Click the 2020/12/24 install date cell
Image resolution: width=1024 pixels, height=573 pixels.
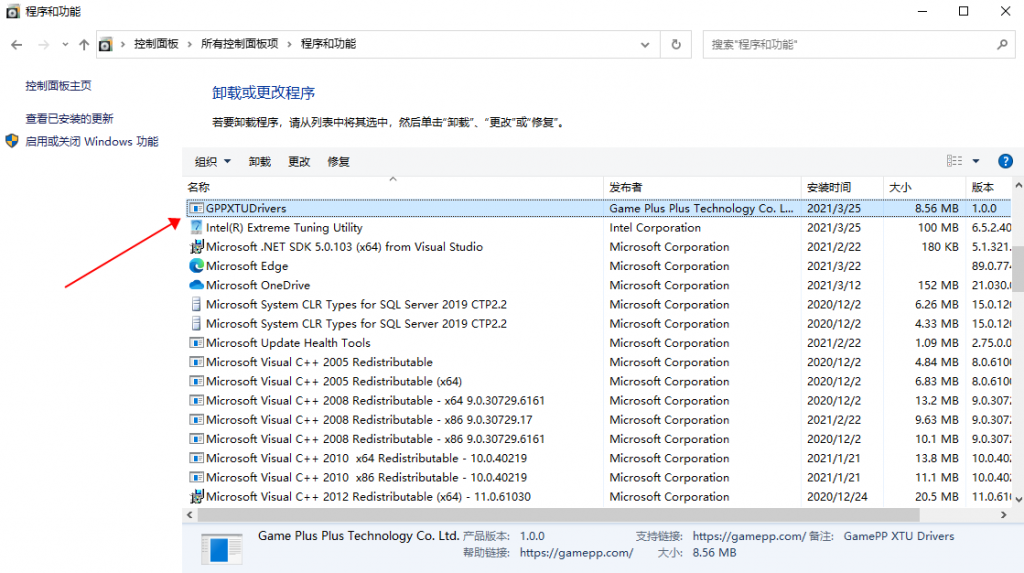(x=837, y=497)
